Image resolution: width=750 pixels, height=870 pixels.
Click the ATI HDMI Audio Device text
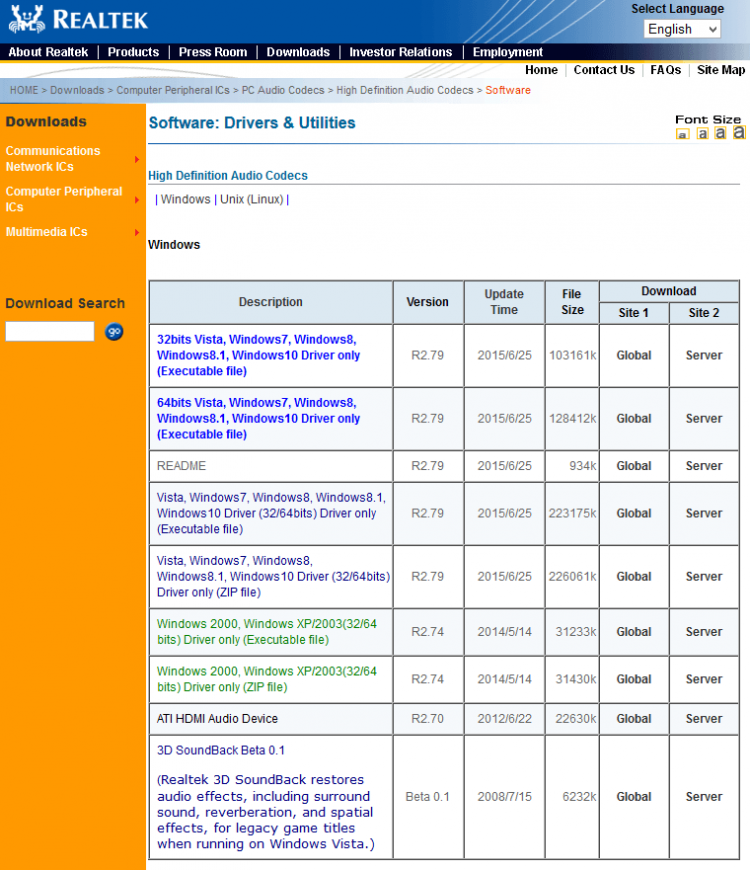pos(217,719)
